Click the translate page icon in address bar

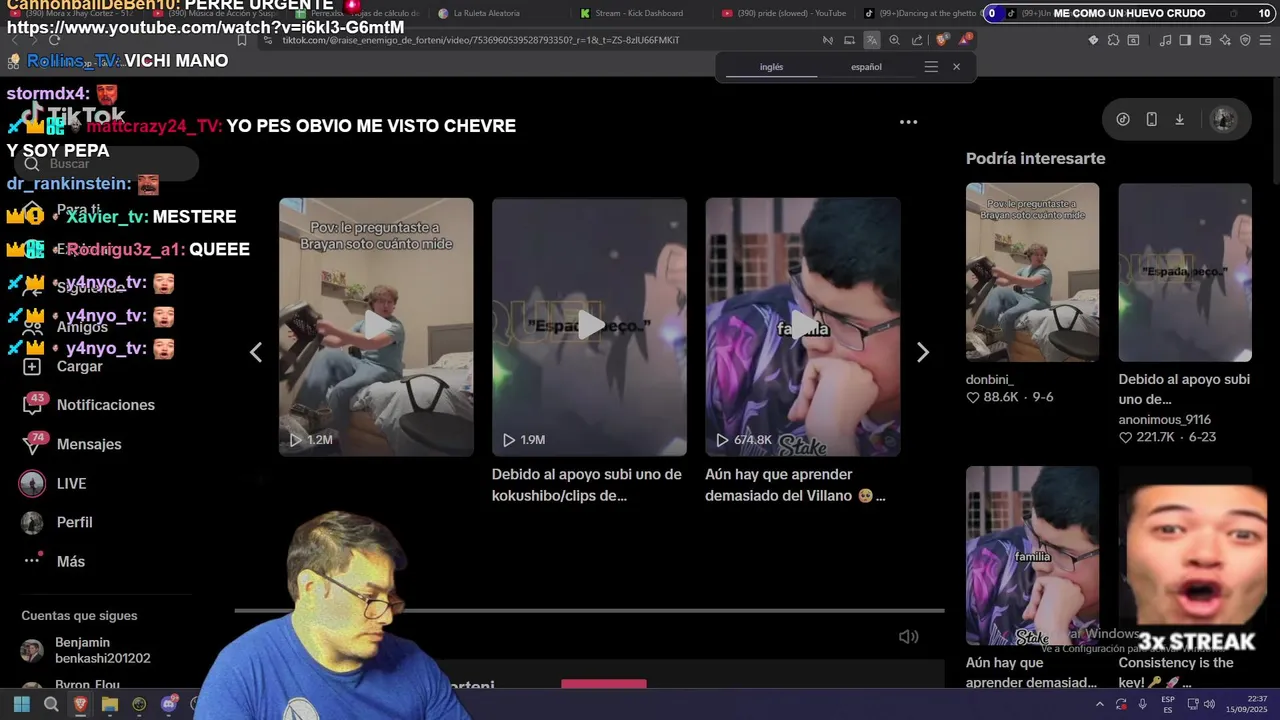point(872,40)
